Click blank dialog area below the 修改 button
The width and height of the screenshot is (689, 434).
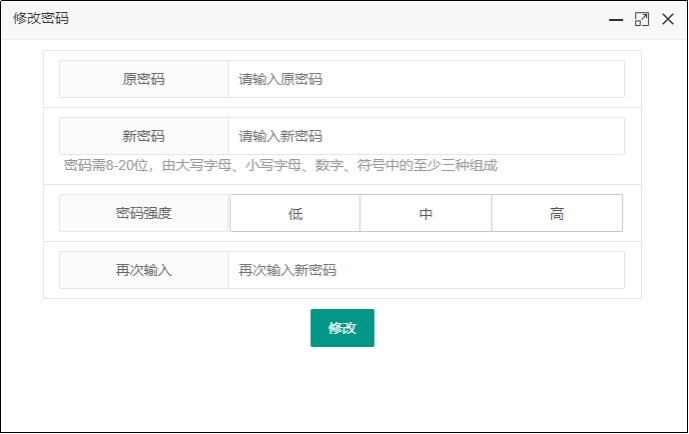[x=342, y=395]
